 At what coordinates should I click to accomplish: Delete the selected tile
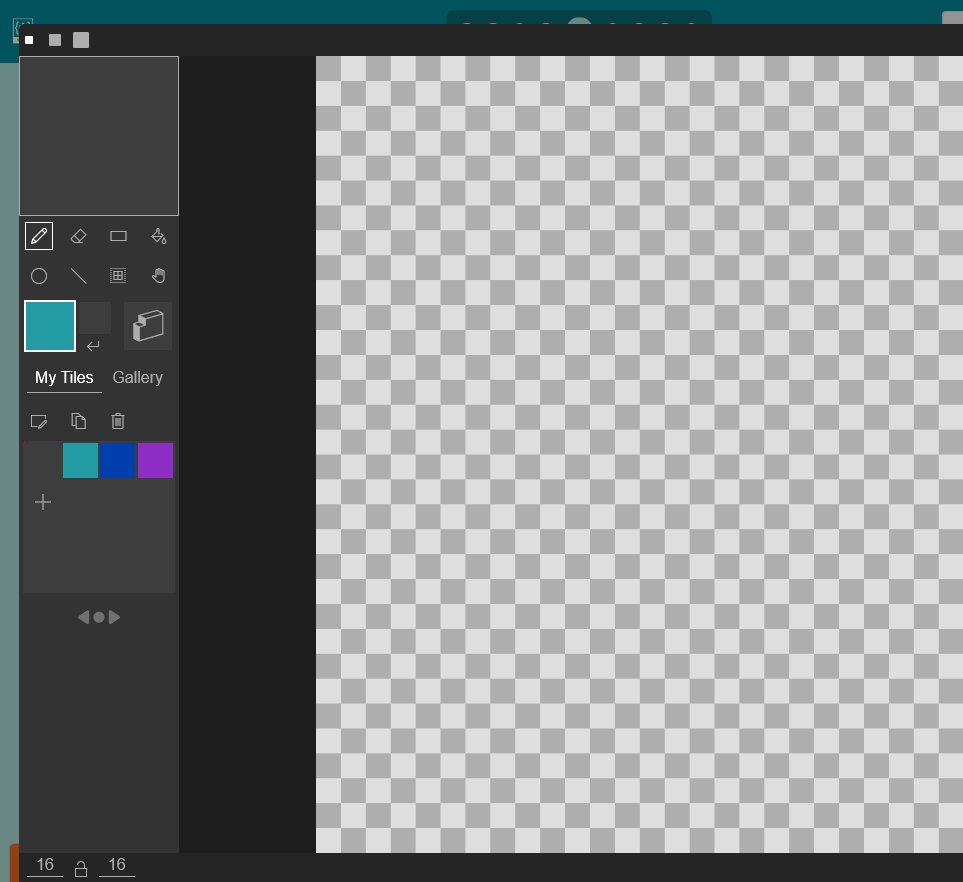[x=117, y=421]
